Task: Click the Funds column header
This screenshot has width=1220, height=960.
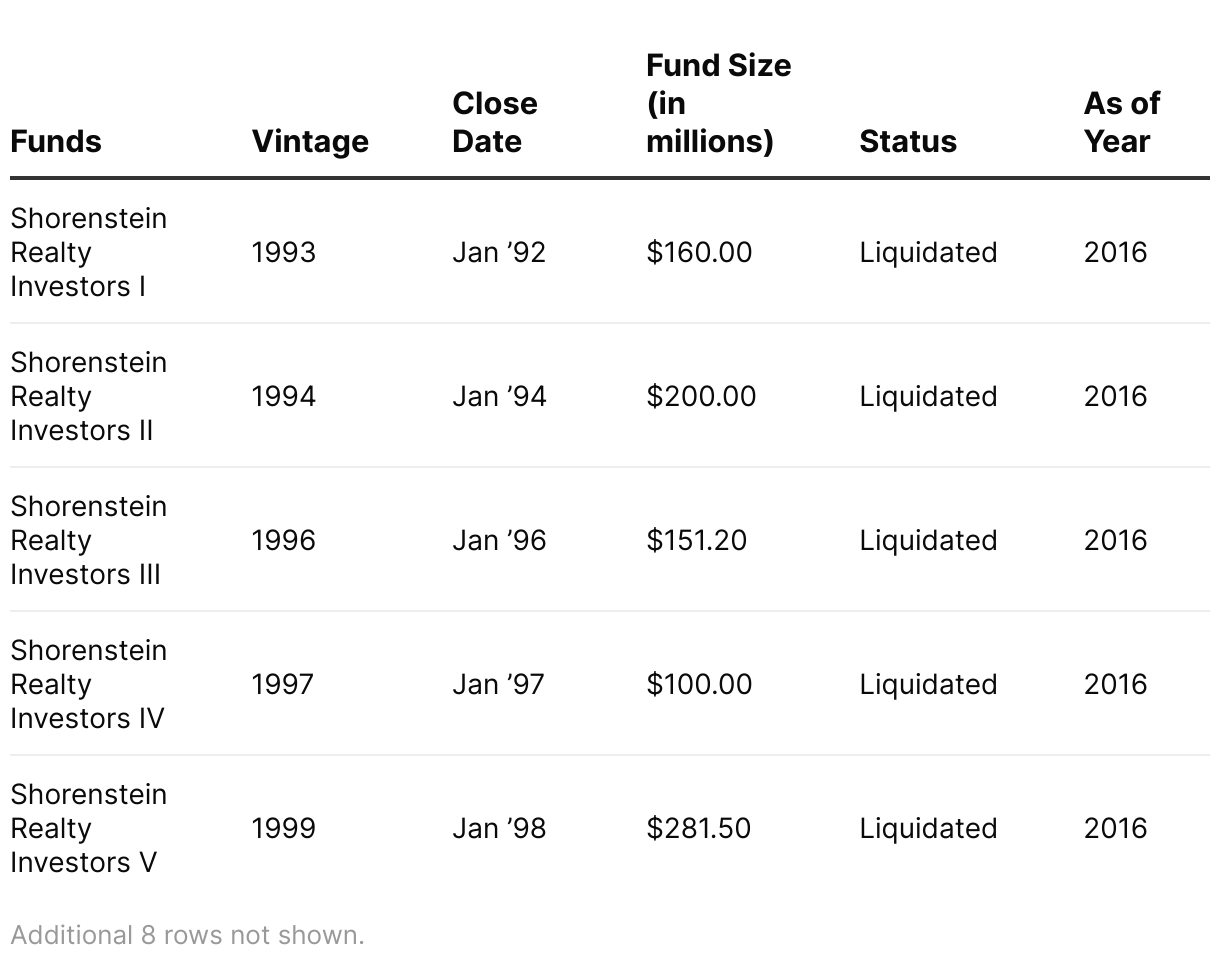Action: pyautogui.click(x=56, y=141)
